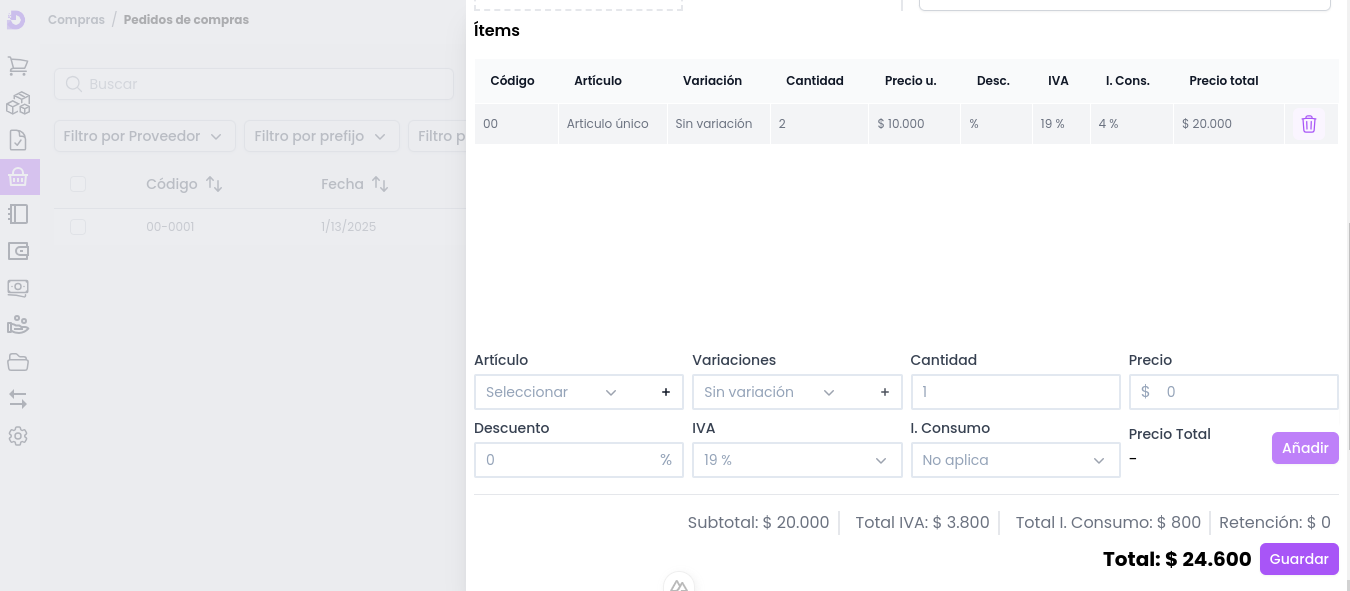Click the plus icon beside Variaciones selector

tap(884, 392)
